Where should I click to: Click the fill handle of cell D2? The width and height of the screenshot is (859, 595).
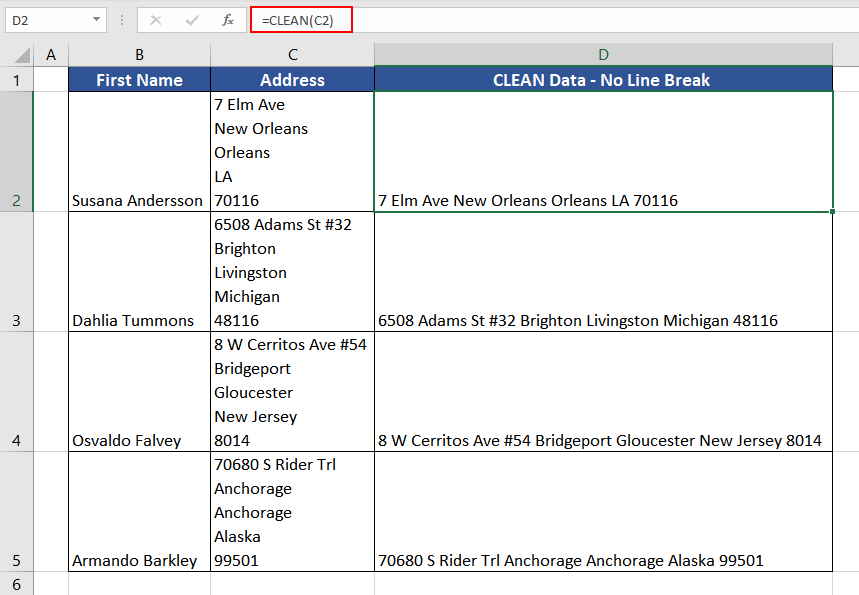(x=832, y=211)
